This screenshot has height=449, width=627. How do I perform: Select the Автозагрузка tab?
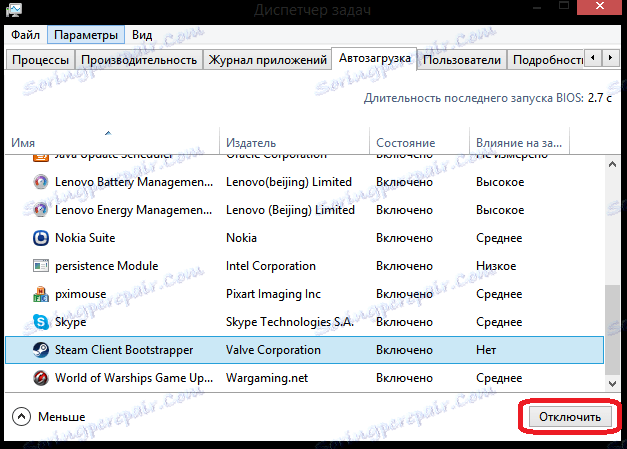pos(375,58)
